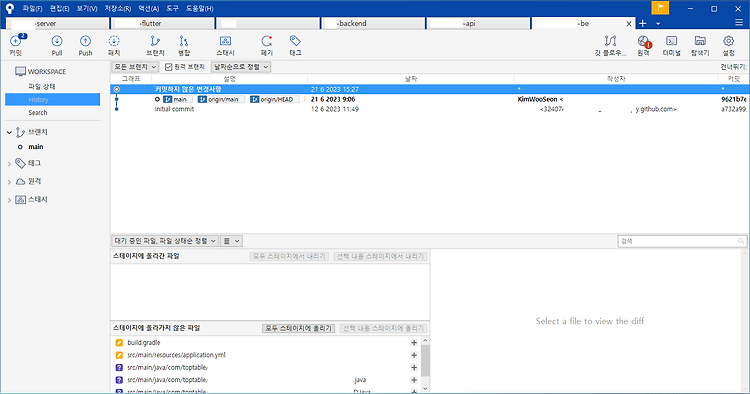This screenshot has height=394, width=750.
Task: Open the Tools (도구) menu
Action: (x=172, y=9)
